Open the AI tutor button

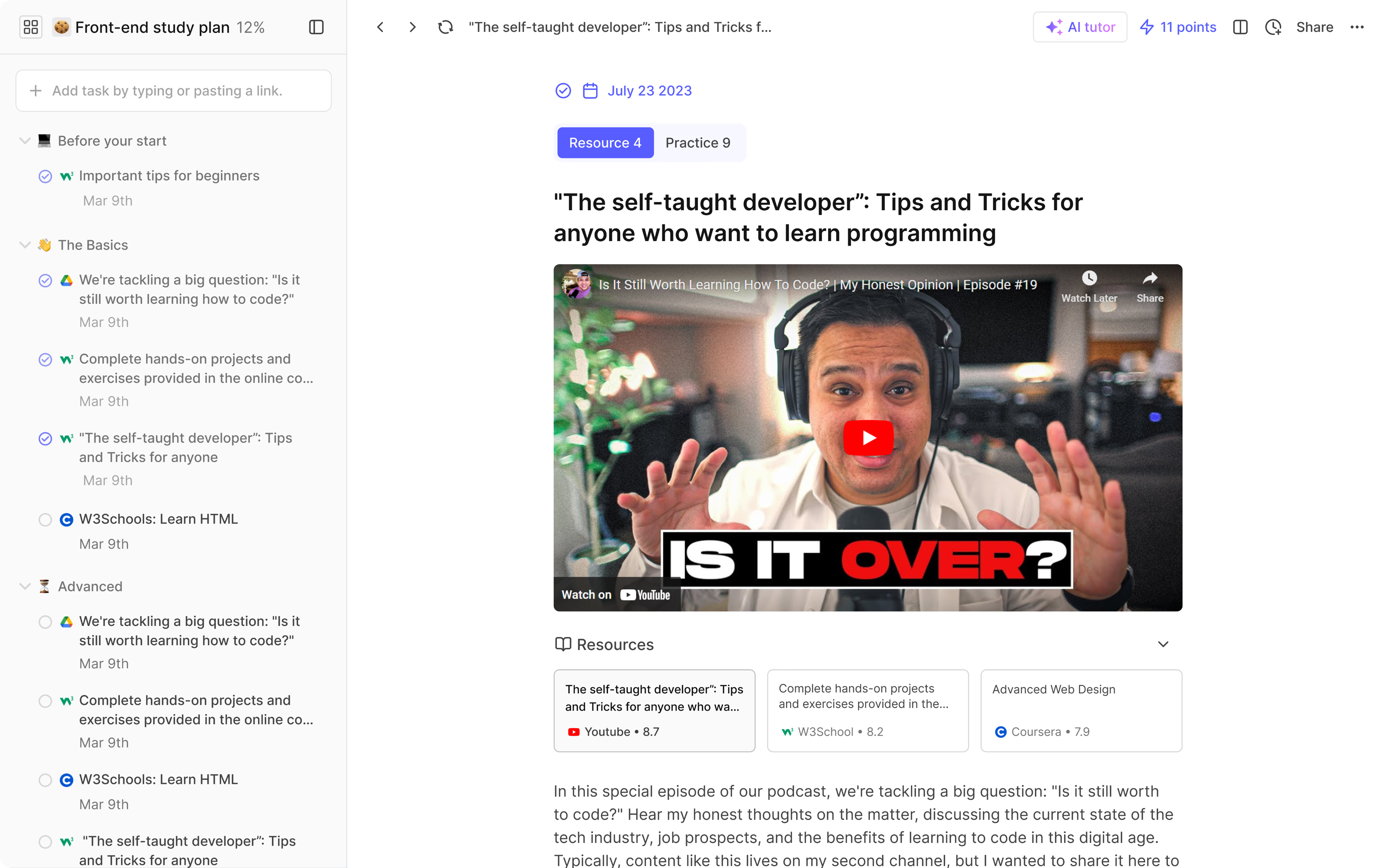pyautogui.click(x=1080, y=27)
